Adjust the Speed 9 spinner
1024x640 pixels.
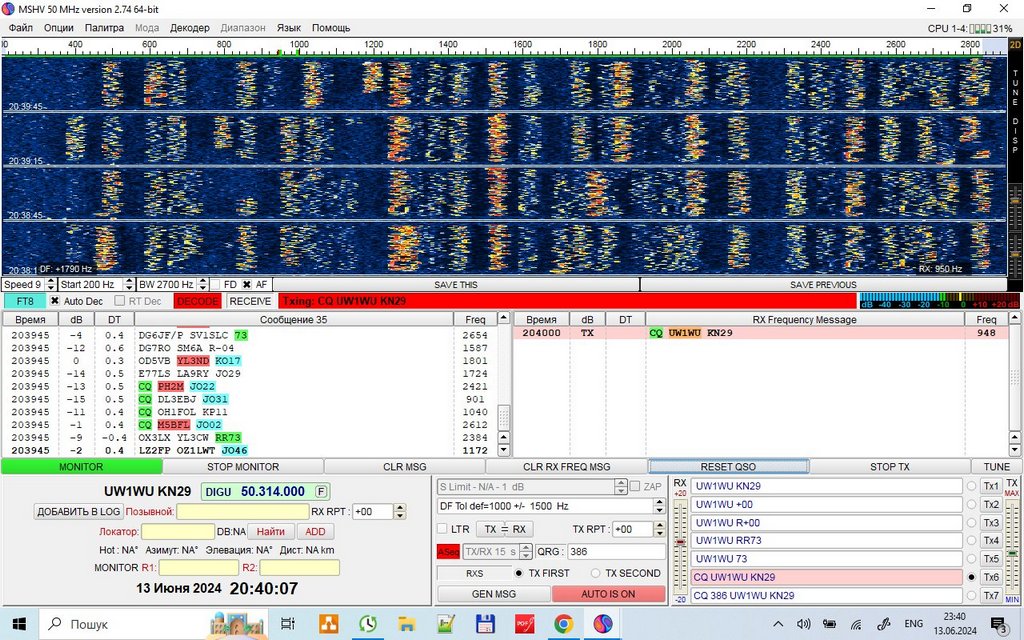(51, 285)
